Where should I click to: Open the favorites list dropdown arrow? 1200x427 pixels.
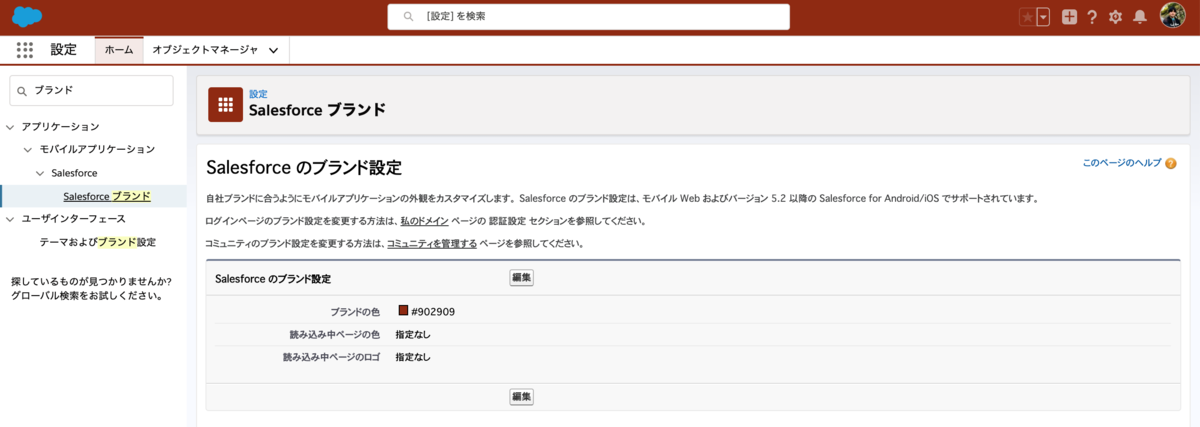point(1043,17)
